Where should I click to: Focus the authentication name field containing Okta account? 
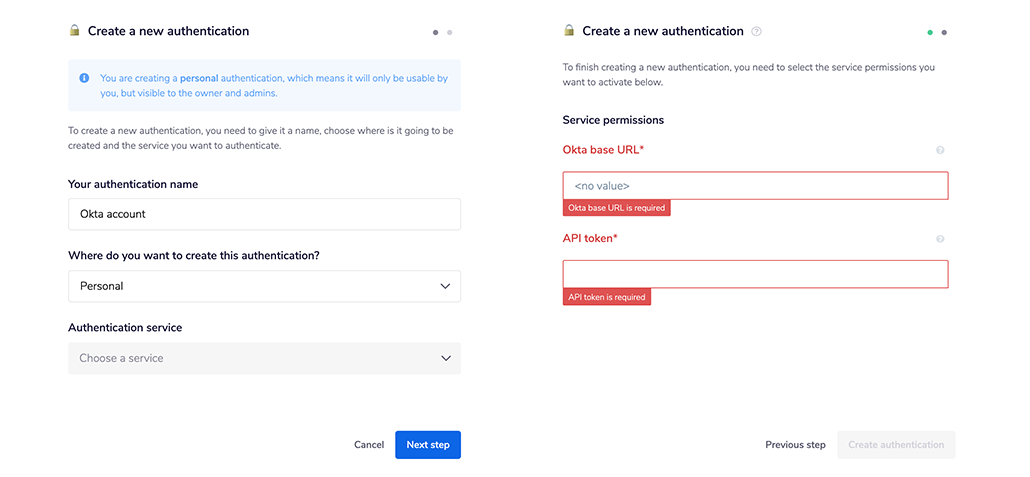[264, 214]
